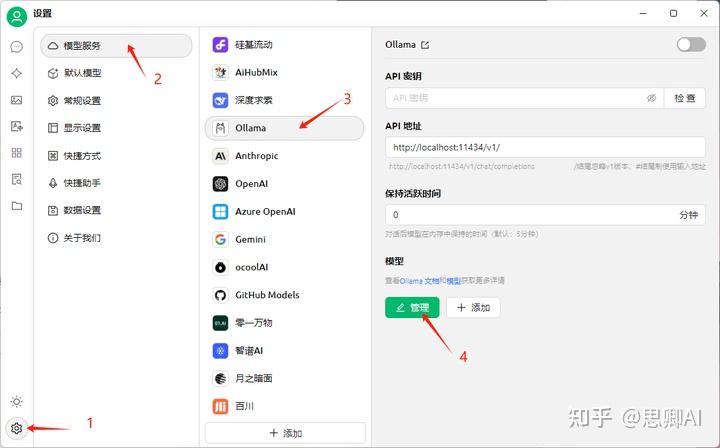Open the 模型 details link
Screen dimensions: 720x448
[454, 280]
